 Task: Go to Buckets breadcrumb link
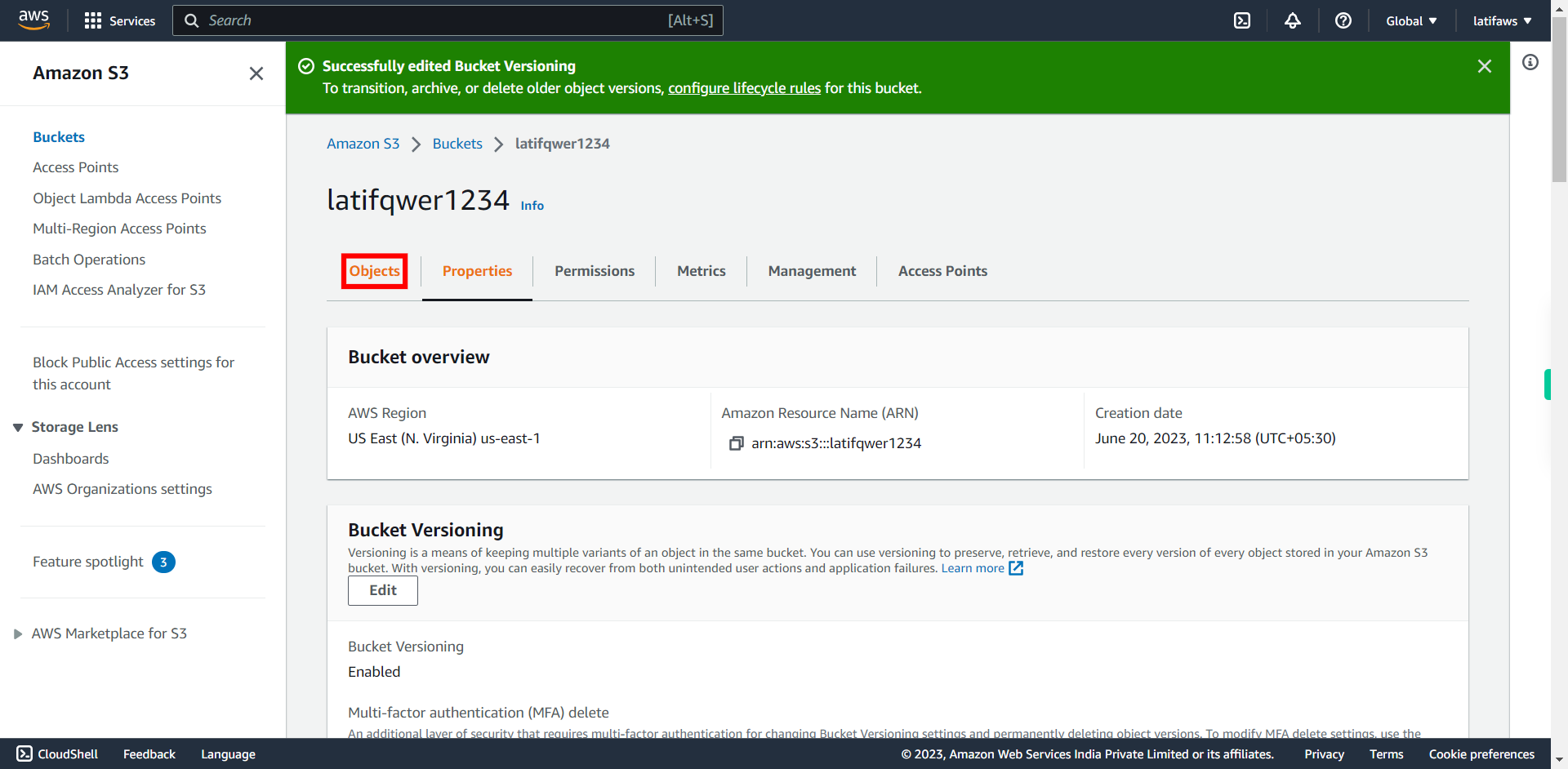[x=457, y=144]
